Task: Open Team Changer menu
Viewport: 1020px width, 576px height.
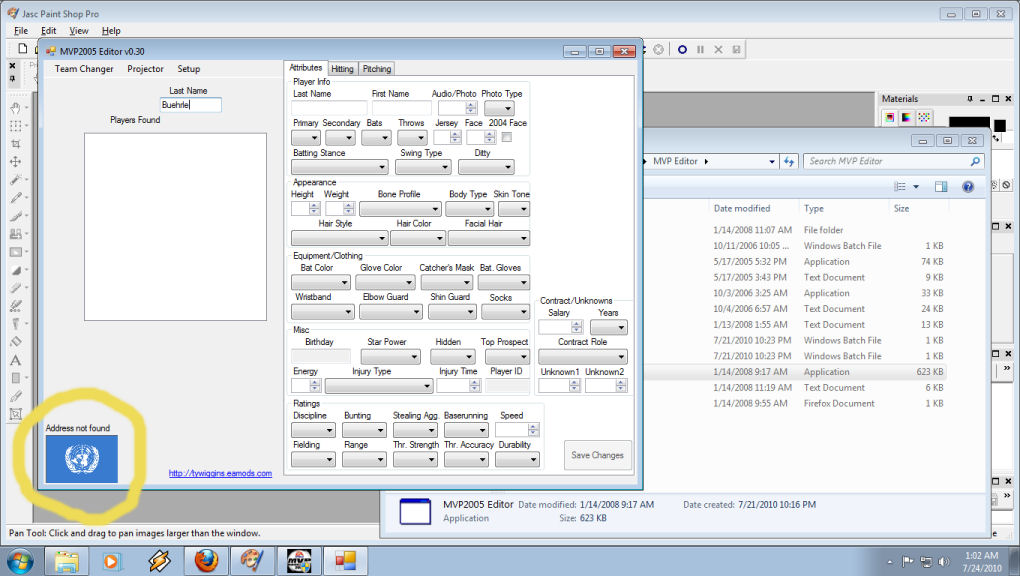Action: (x=84, y=69)
